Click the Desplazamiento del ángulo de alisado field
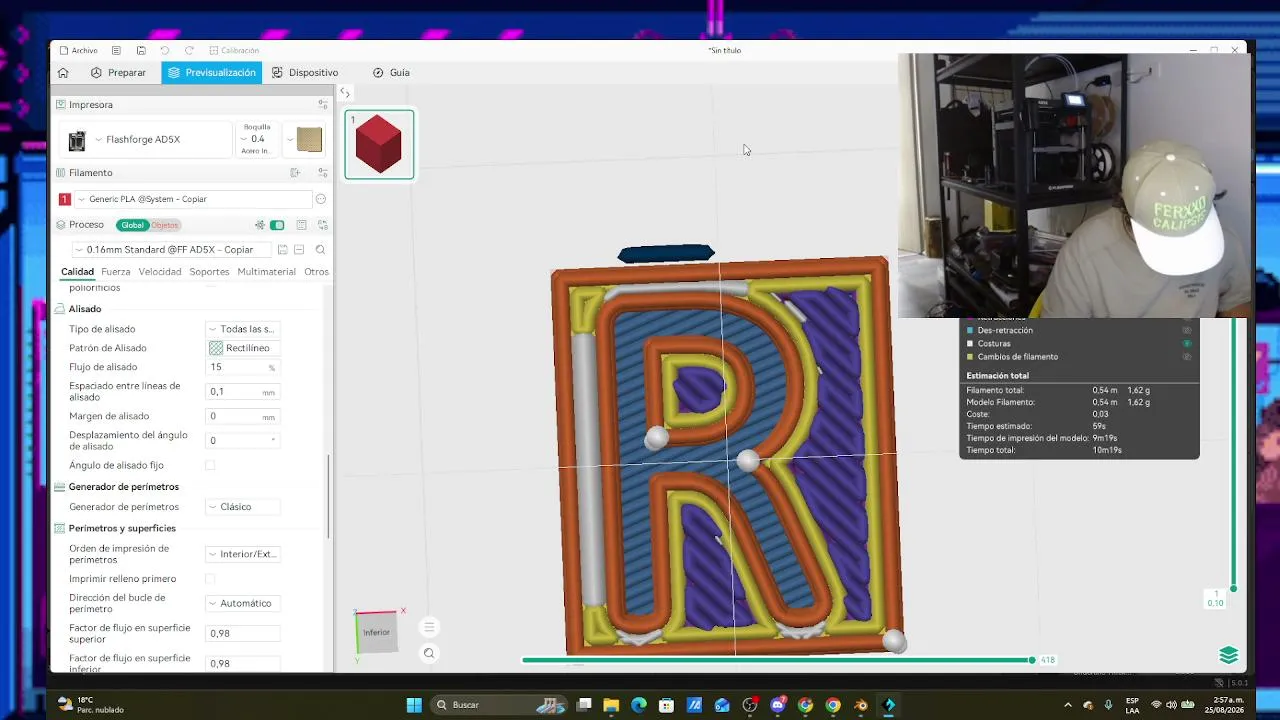Viewport: 1280px width, 720px height. click(242, 440)
